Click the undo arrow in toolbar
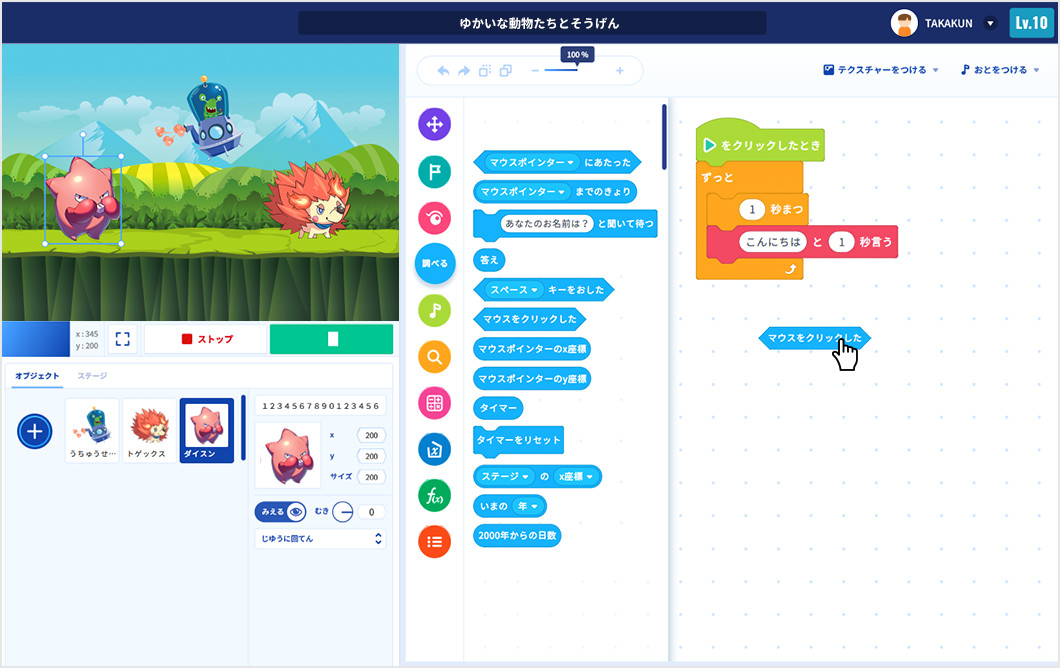The height and width of the screenshot is (668, 1060). coord(443,71)
